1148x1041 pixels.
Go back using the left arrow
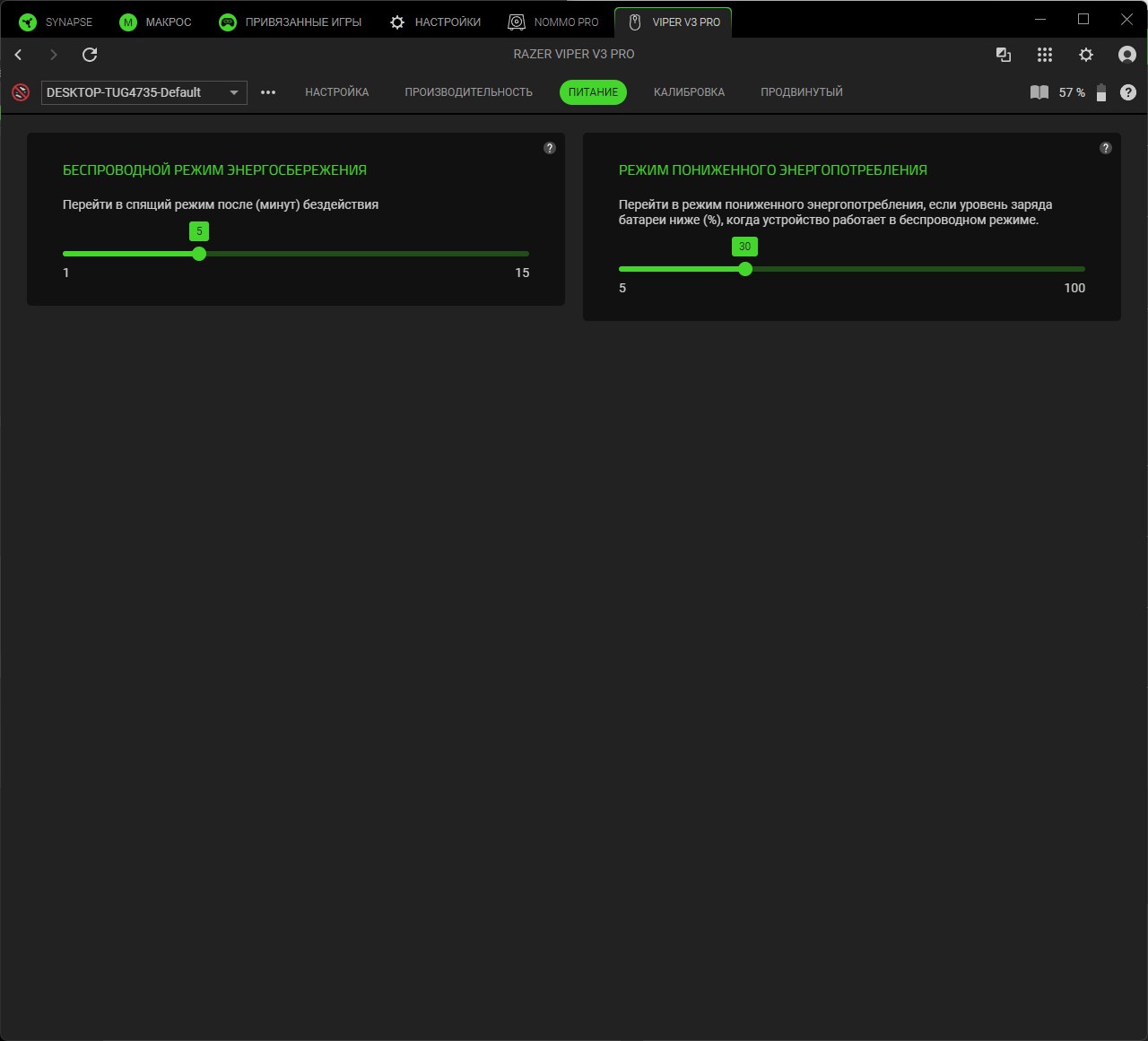tap(18, 55)
